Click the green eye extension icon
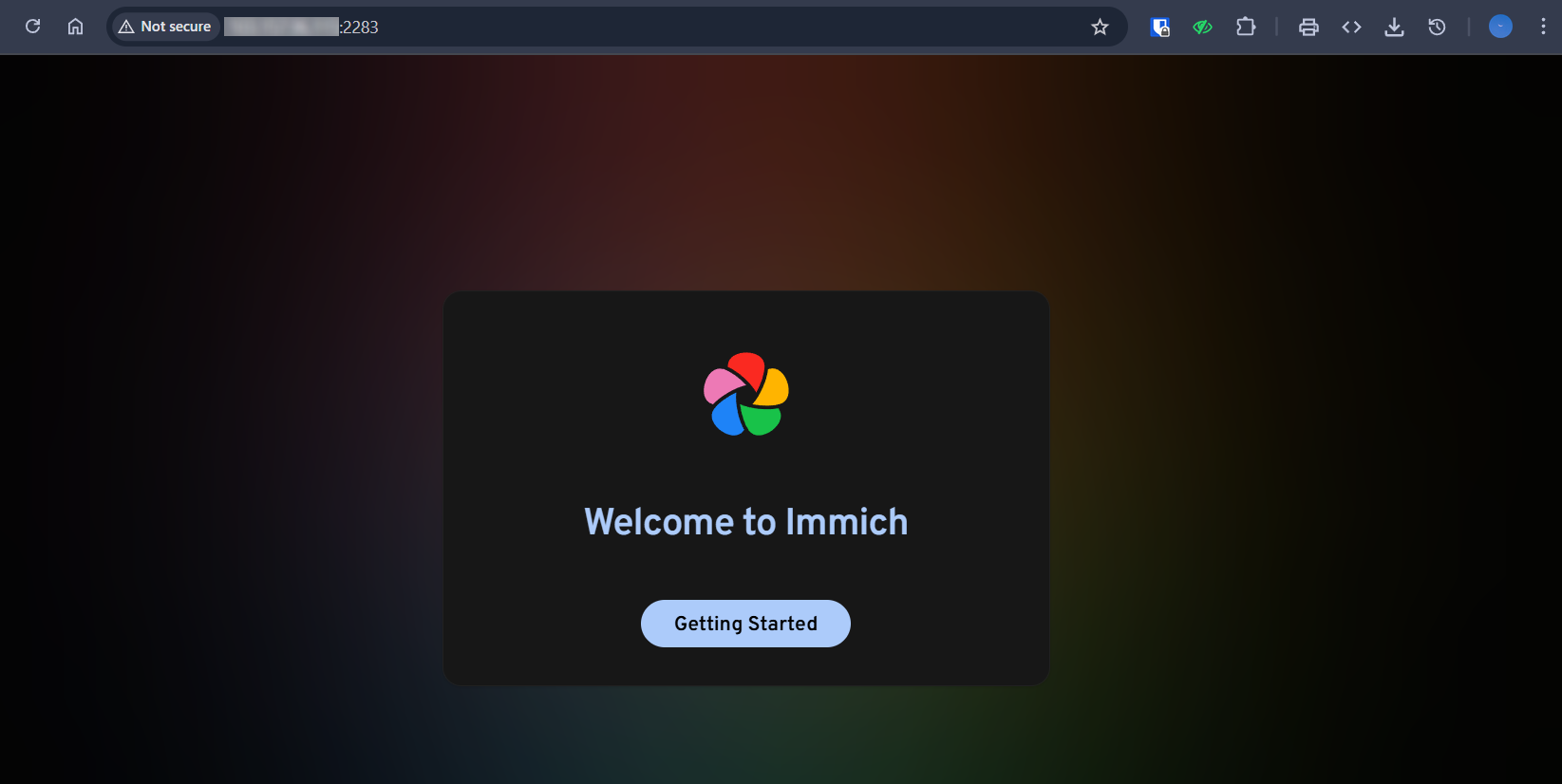This screenshot has width=1562, height=784. click(x=1202, y=27)
